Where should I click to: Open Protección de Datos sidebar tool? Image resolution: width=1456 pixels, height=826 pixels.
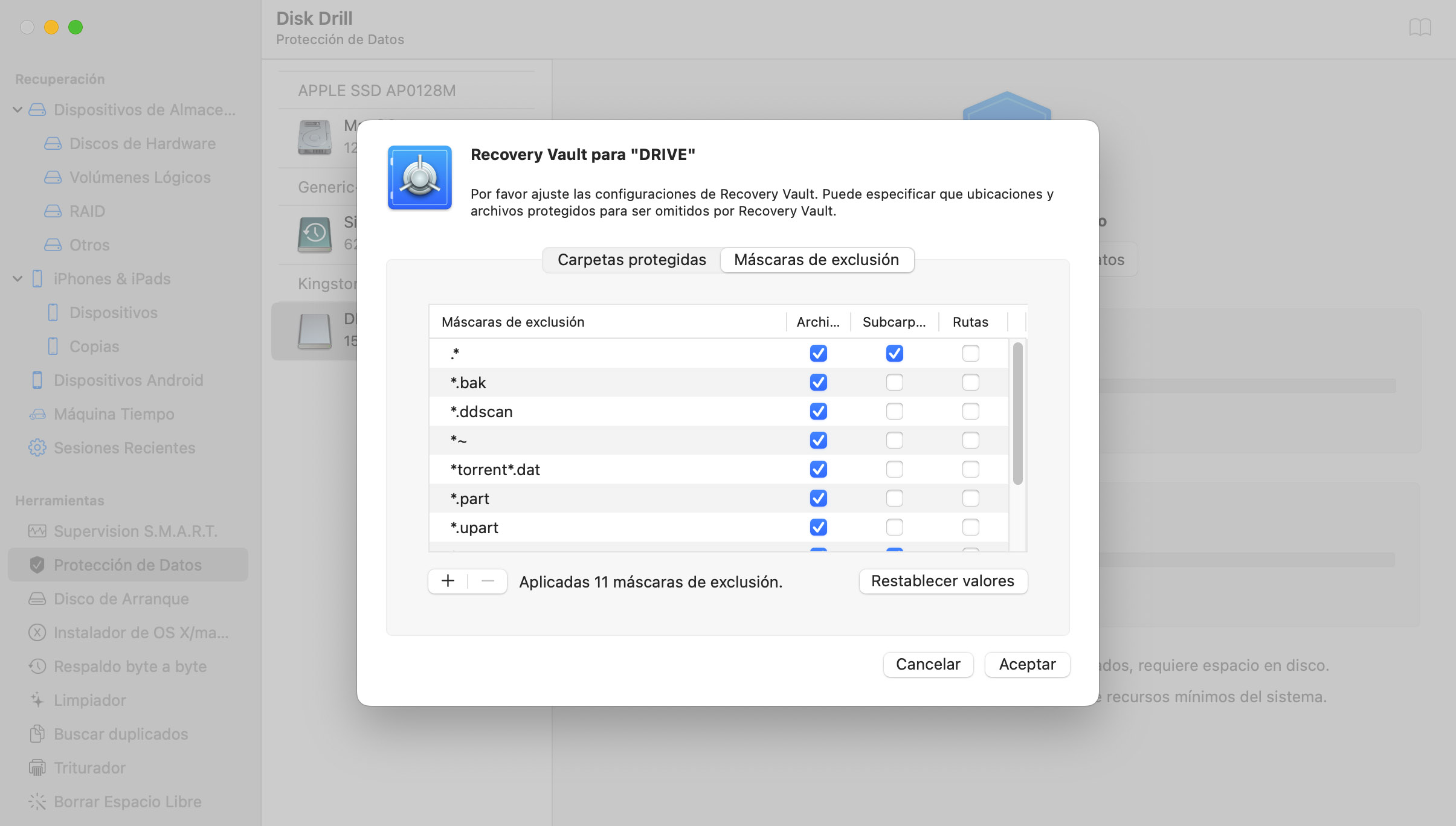(128, 564)
